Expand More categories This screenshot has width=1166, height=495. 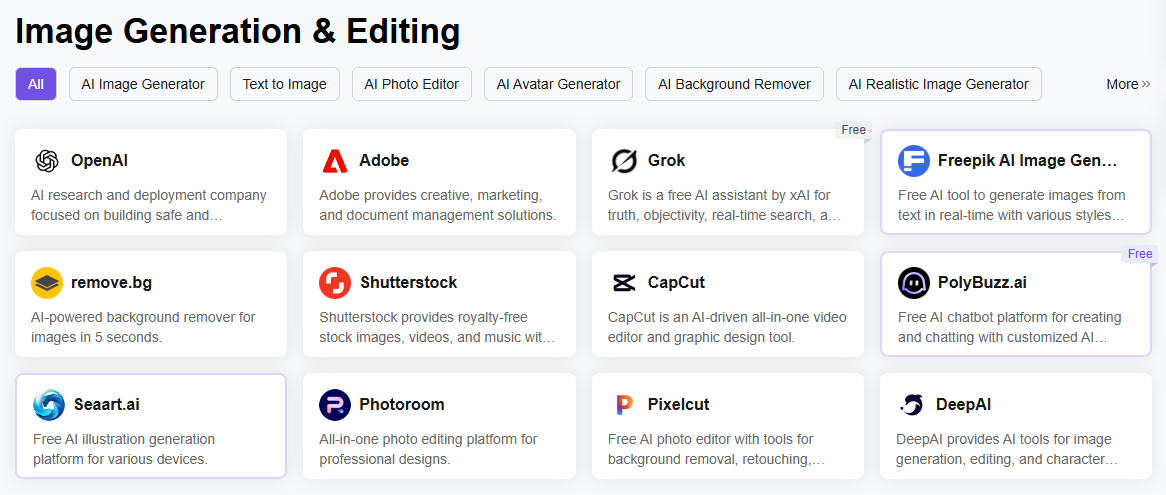(x=1128, y=84)
